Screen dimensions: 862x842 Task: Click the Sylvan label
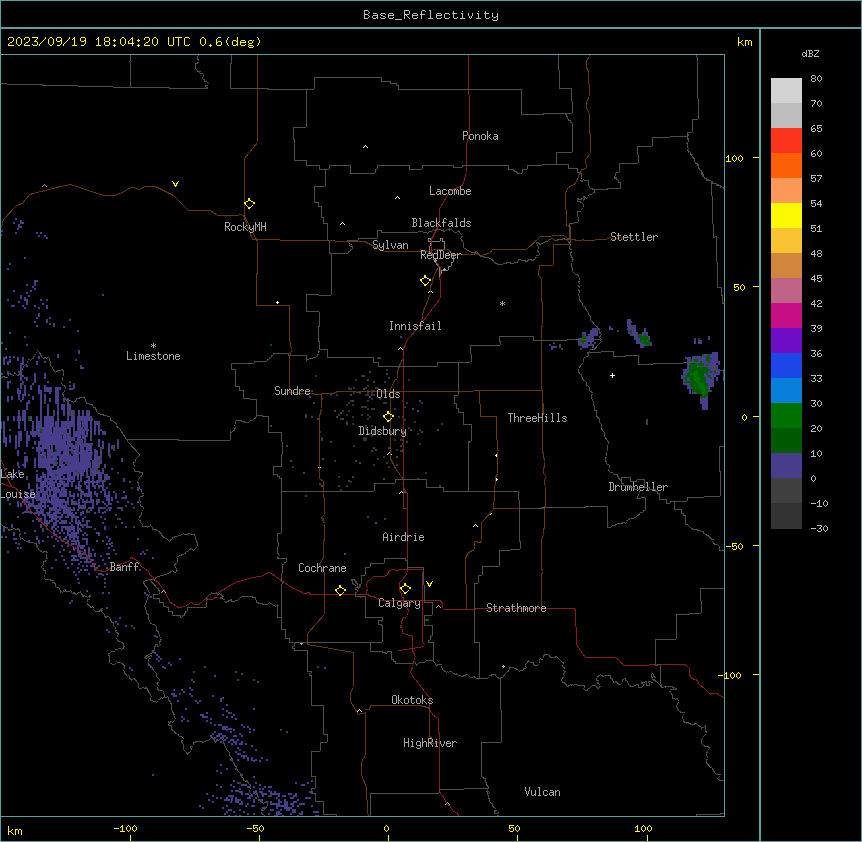tap(390, 245)
